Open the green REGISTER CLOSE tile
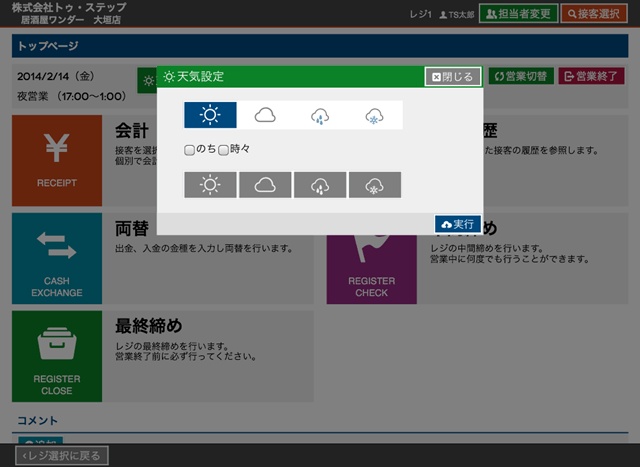Viewport: 640px width, 467px height. click(56, 355)
